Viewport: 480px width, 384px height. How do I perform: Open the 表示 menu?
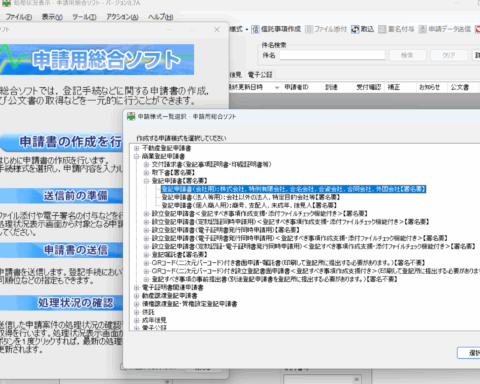[52, 17]
